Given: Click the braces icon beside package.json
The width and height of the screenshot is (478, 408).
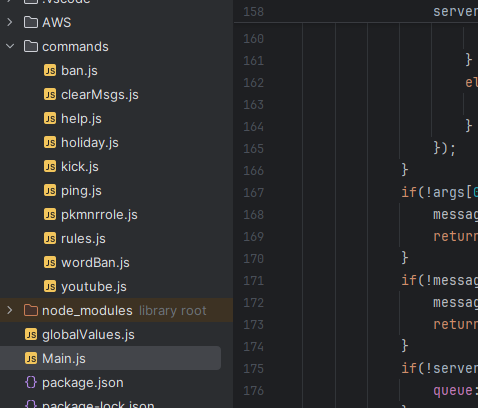Looking at the screenshot, I should 31,382.
